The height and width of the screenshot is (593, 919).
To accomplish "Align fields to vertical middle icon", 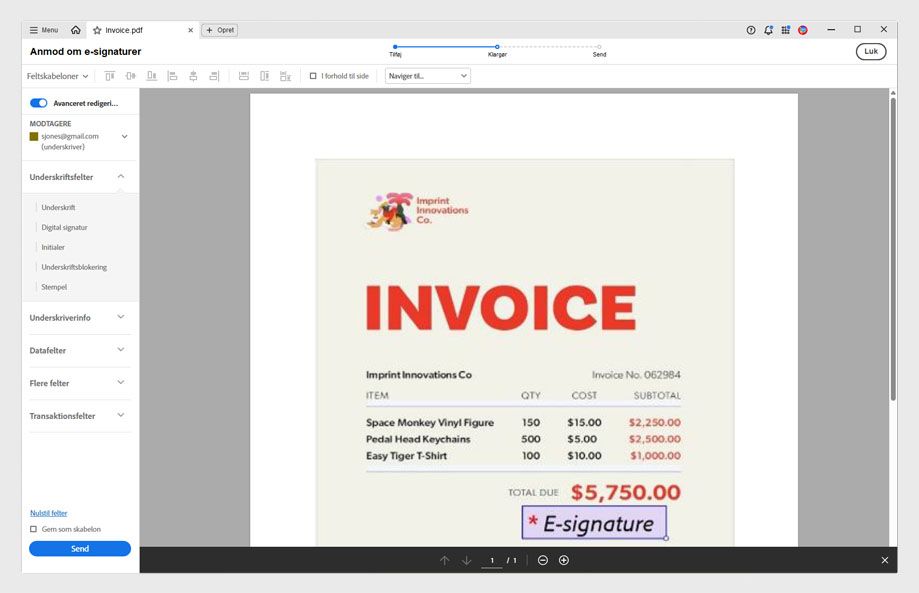I will click(x=131, y=76).
